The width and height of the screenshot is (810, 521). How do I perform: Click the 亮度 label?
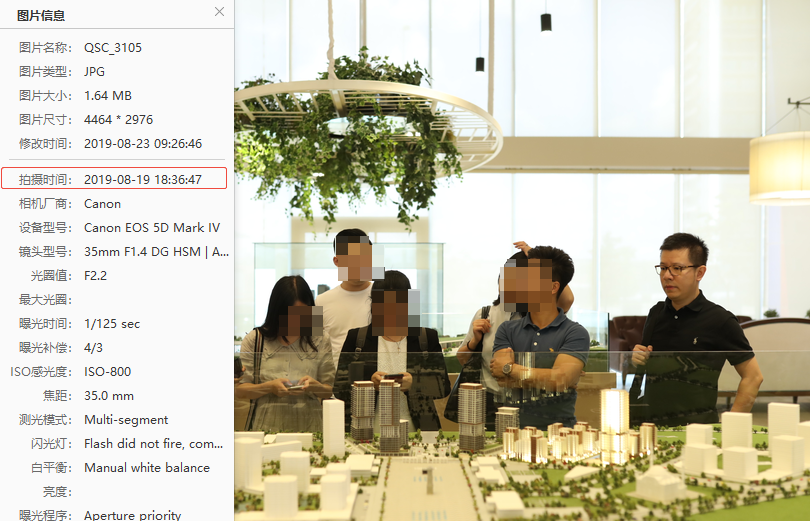click(x=57, y=492)
